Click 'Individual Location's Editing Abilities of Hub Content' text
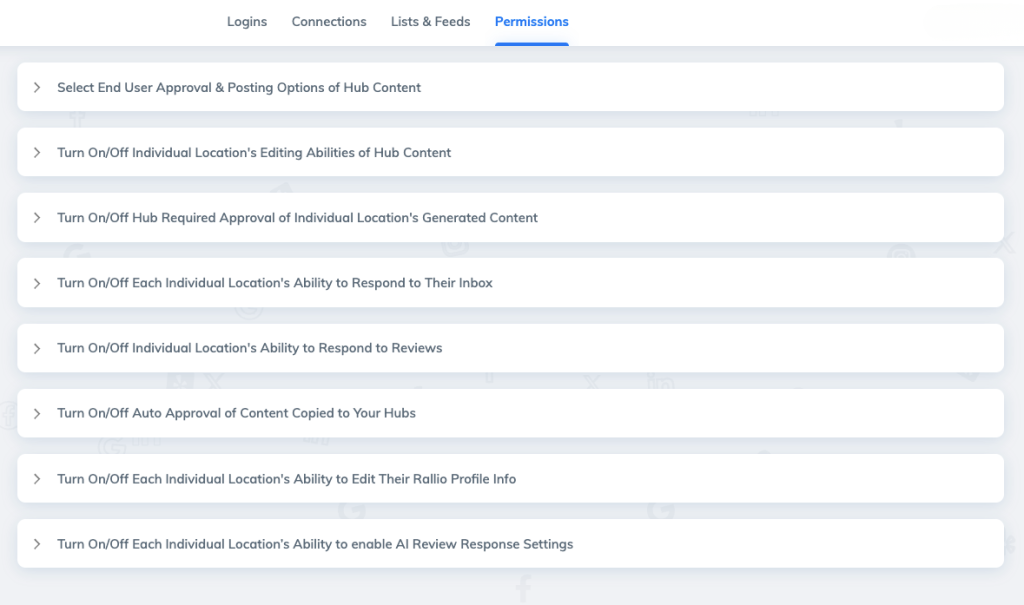Viewport: 1024px width, 605px height. click(254, 153)
